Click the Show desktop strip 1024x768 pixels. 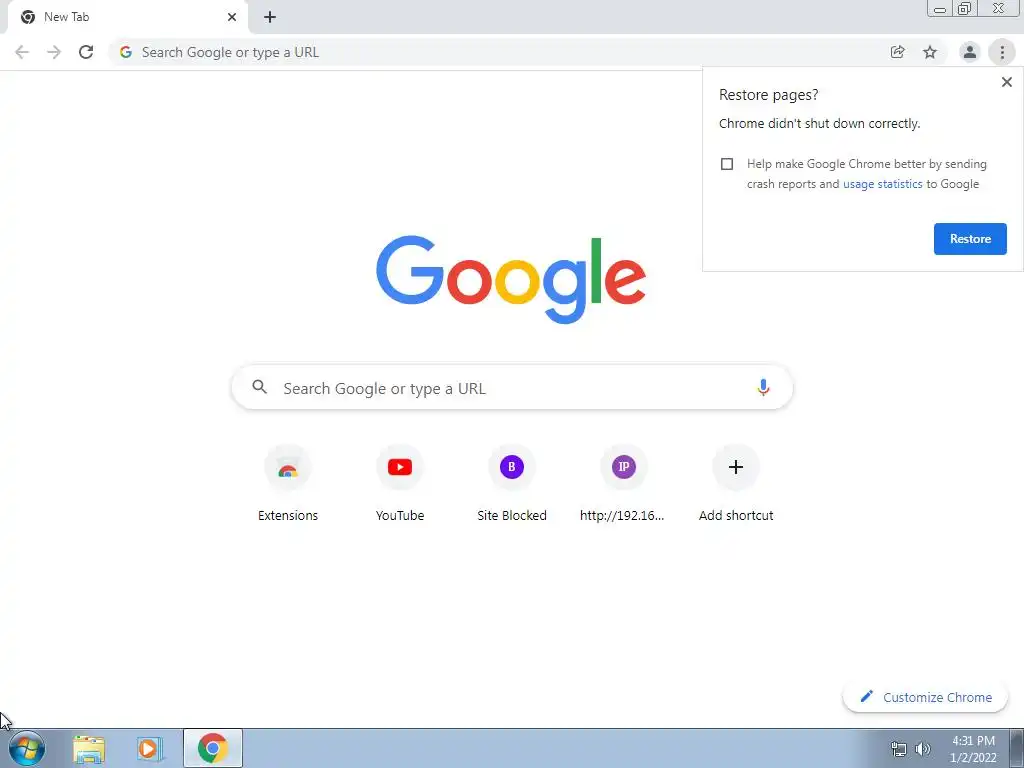[x=1017, y=748]
